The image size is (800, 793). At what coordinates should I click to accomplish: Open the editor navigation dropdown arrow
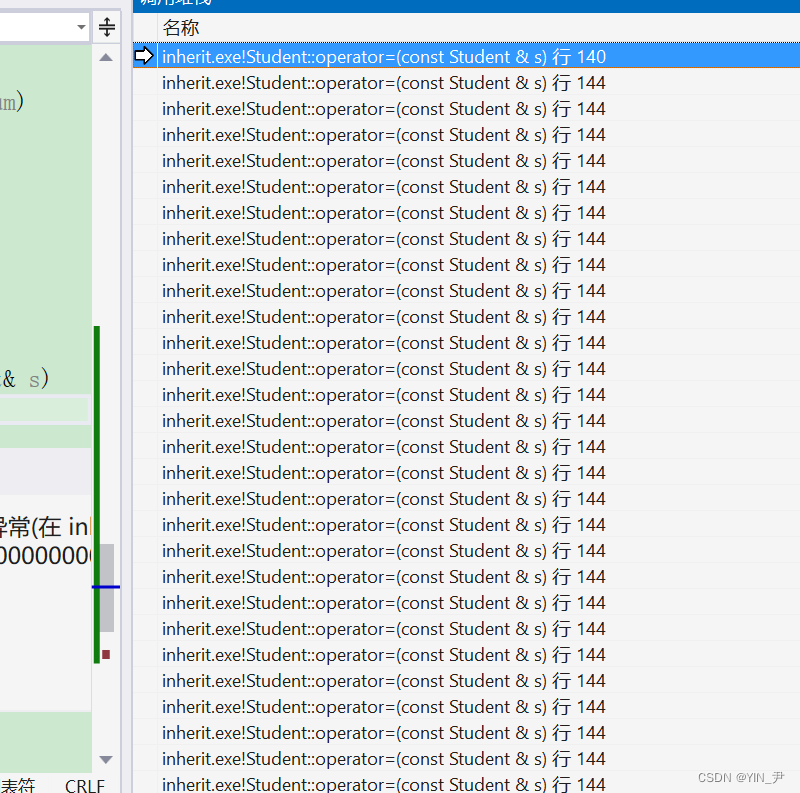pos(81,27)
